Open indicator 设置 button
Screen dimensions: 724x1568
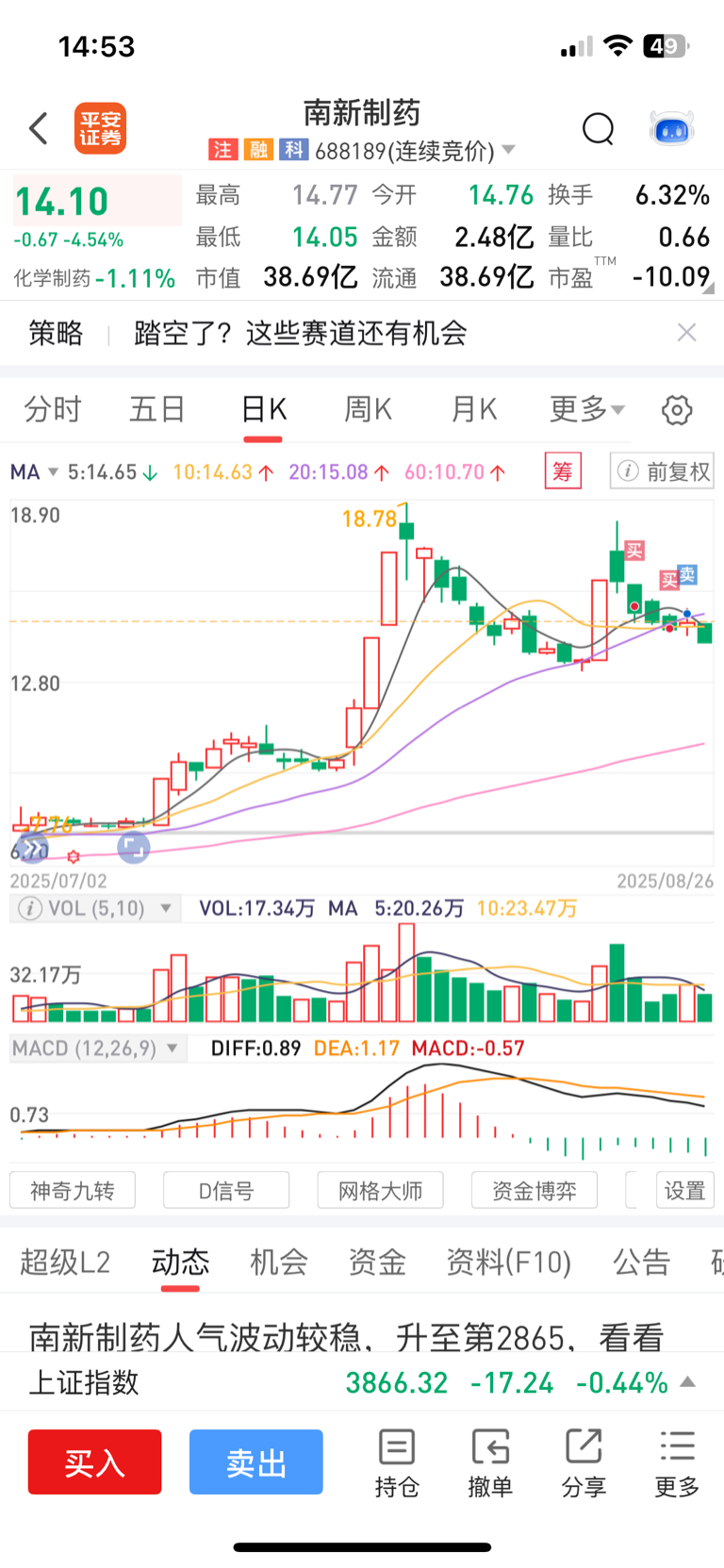[685, 1190]
